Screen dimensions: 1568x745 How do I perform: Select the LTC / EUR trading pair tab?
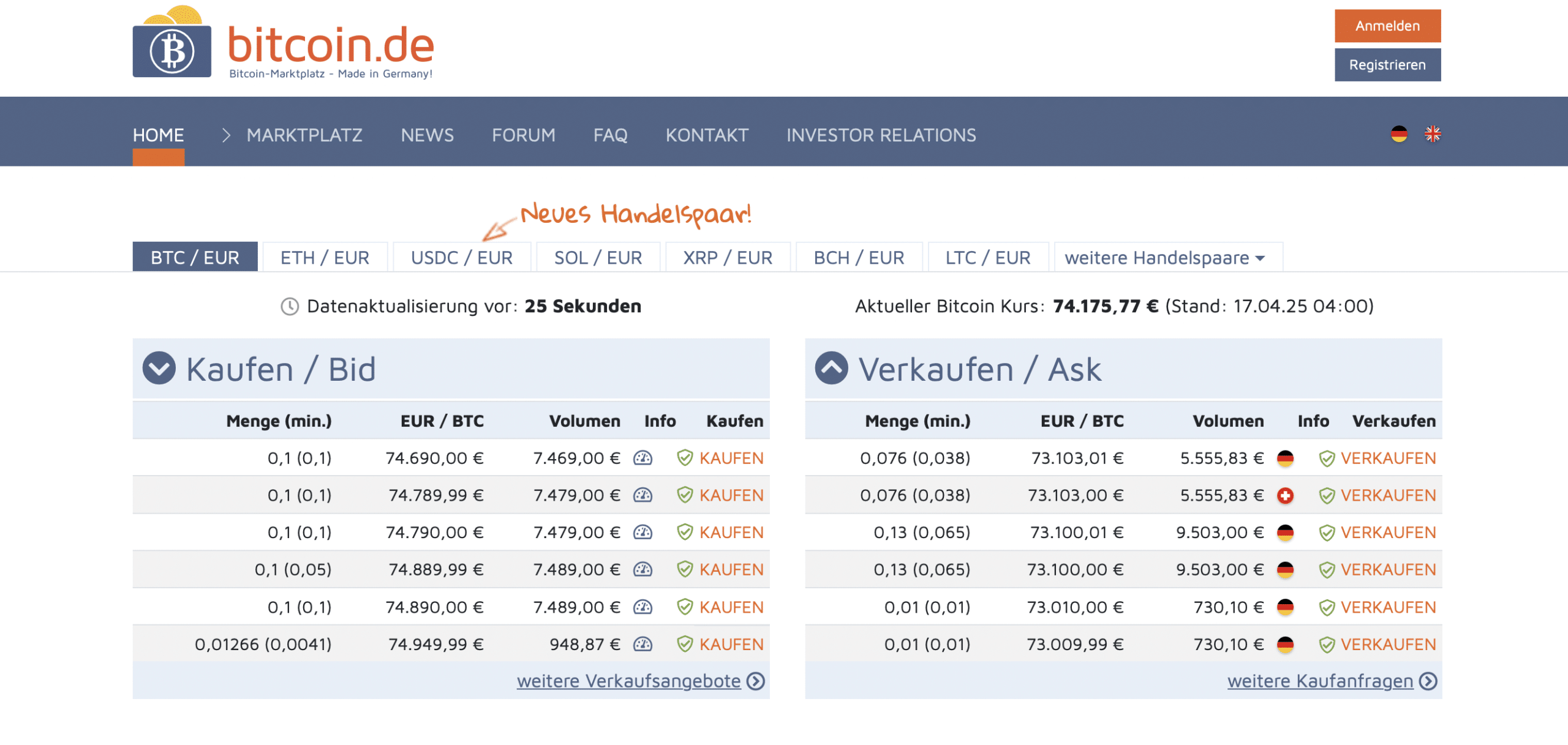pos(988,257)
